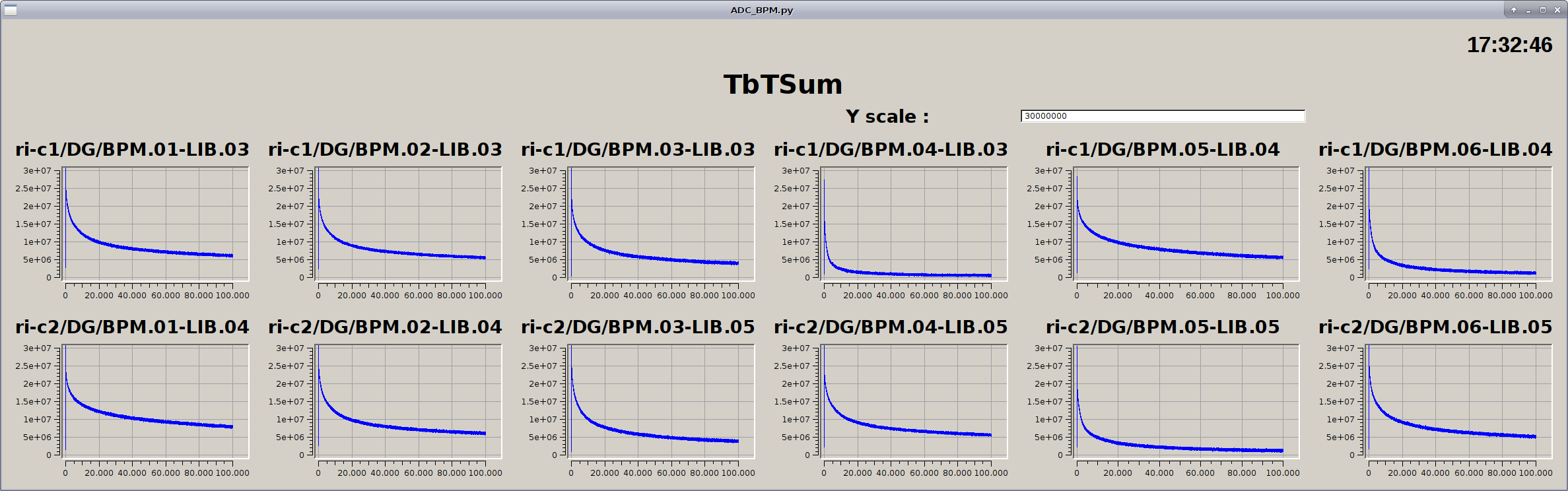
Task: Click the ri-c1/DG/BPM.01-LIB.03 plot area
Action: click(155, 224)
